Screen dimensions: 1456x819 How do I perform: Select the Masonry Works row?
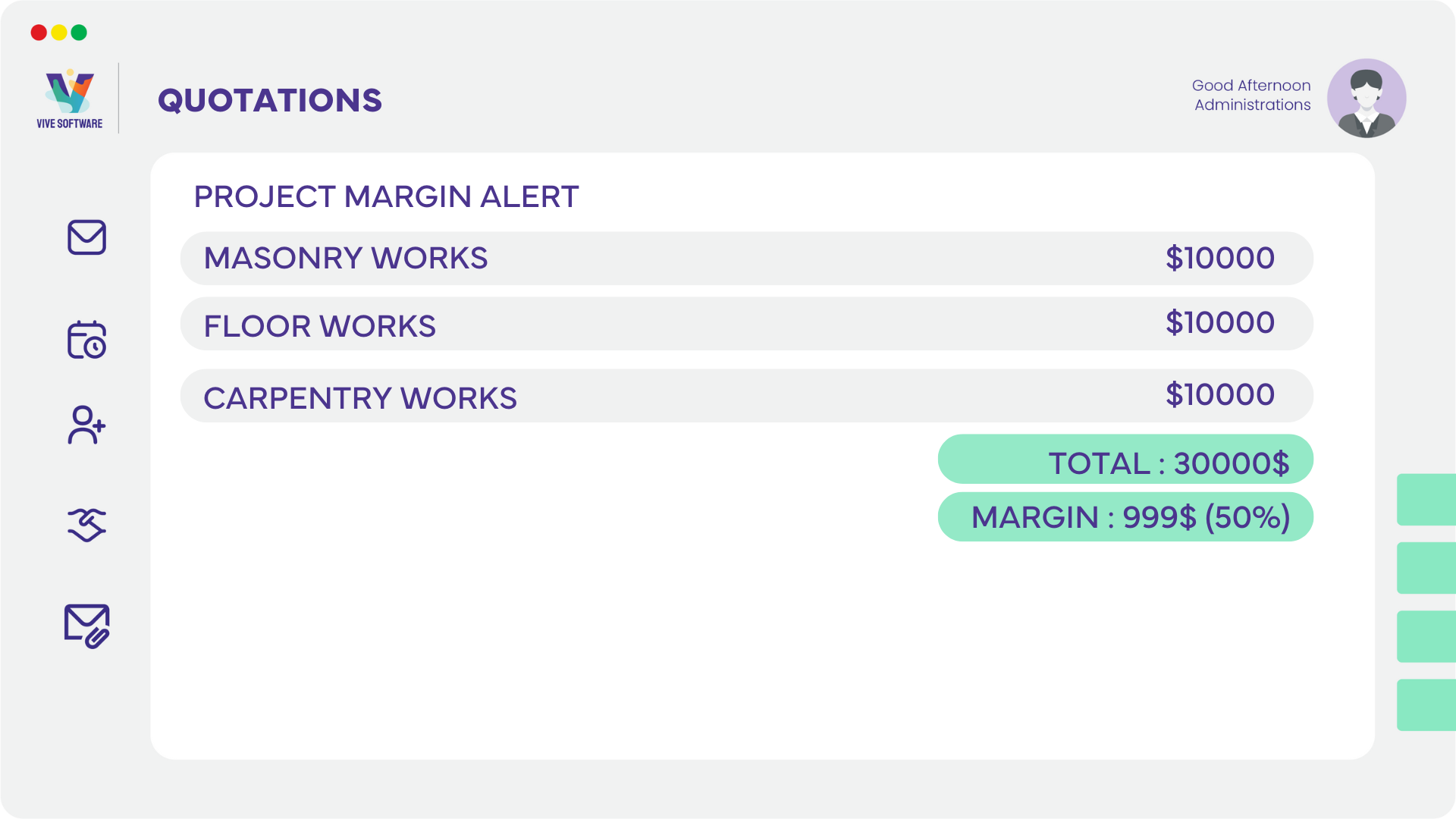coord(746,259)
